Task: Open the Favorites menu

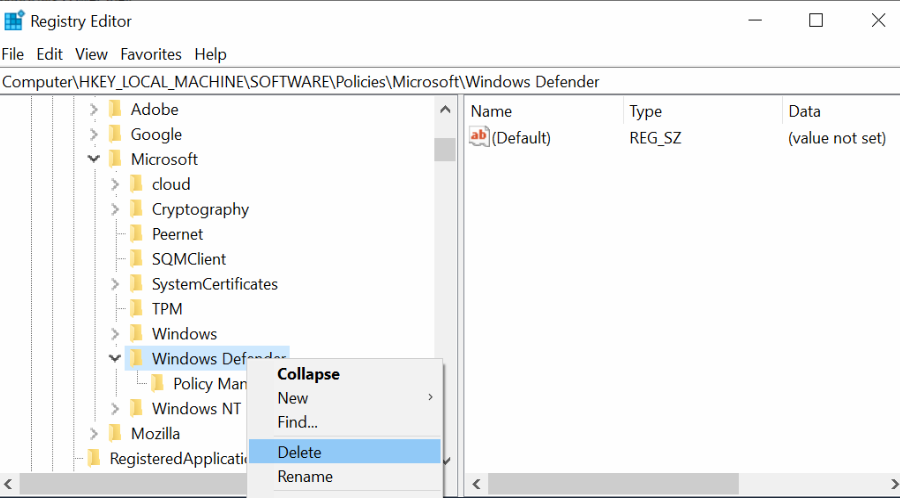Action: pyautogui.click(x=151, y=54)
